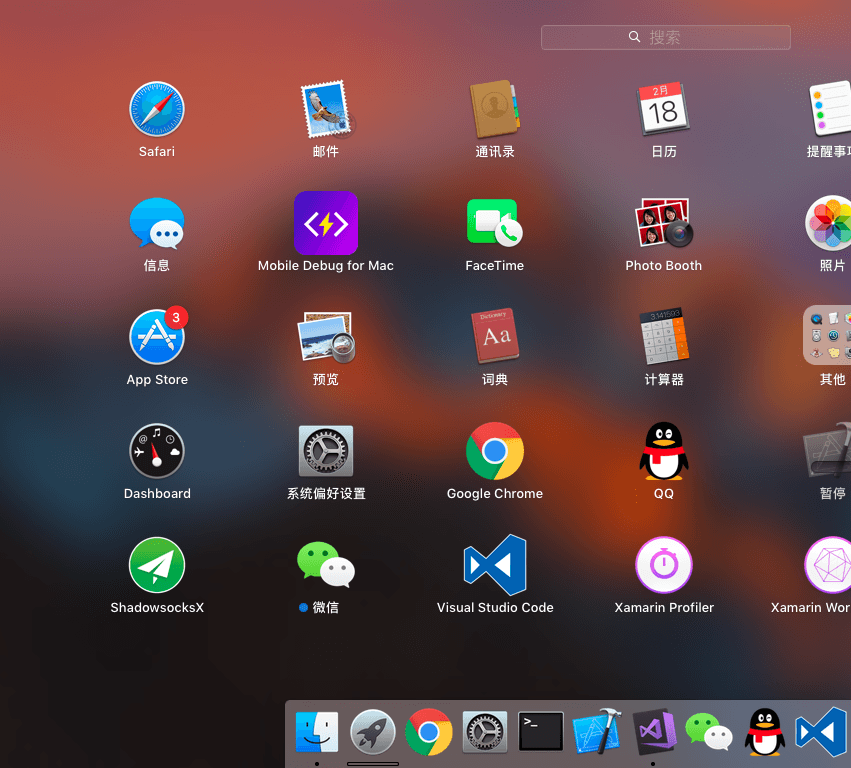Launch ShadowsocksX
The height and width of the screenshot is (768, 851).
(157, 565)
